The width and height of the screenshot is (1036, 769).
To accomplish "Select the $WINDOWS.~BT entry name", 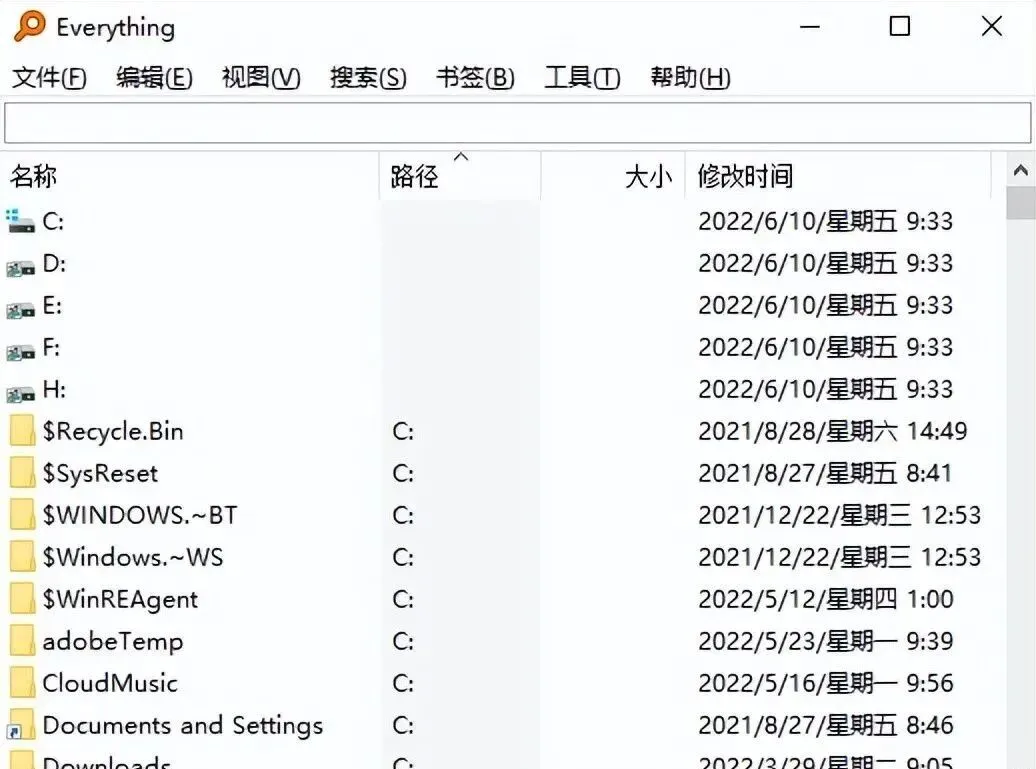I will click(x=140, y=515).
